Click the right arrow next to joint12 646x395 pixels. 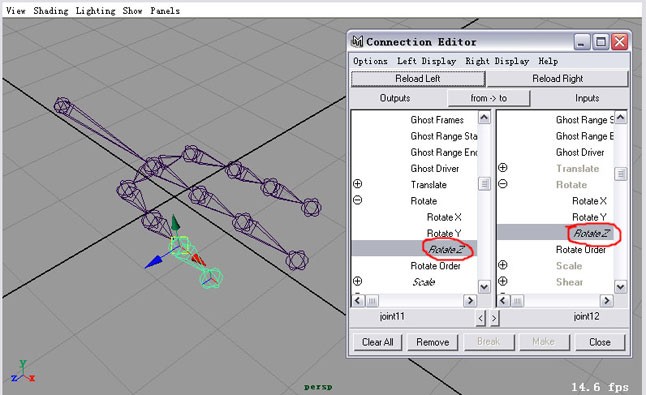click(494, 318)
